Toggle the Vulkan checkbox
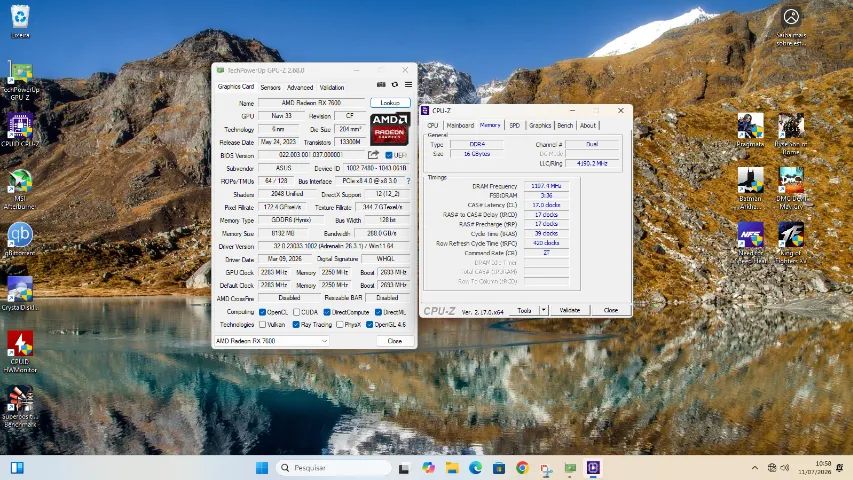The width and height of the screenshot is (853, 480). click(x=262, y=324)
